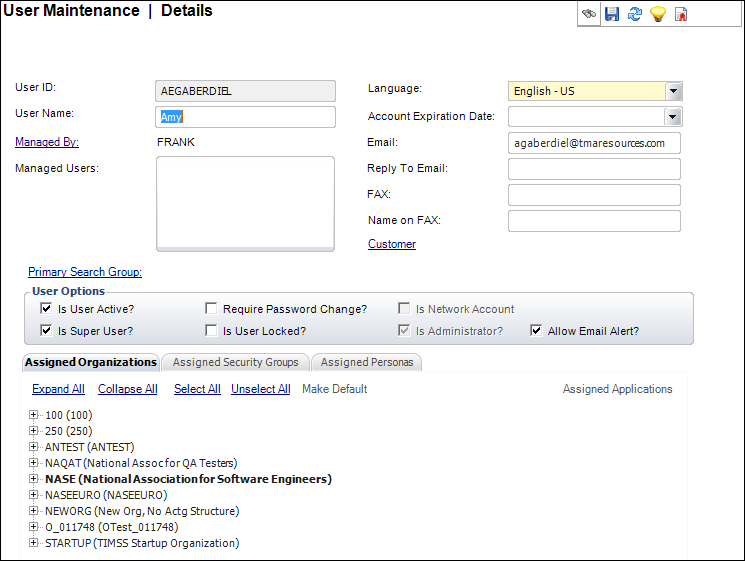Refresh using the blue arrows icon
Viewport: 745px width, 561px height.
pyautogui.click(x=634, y=14)
